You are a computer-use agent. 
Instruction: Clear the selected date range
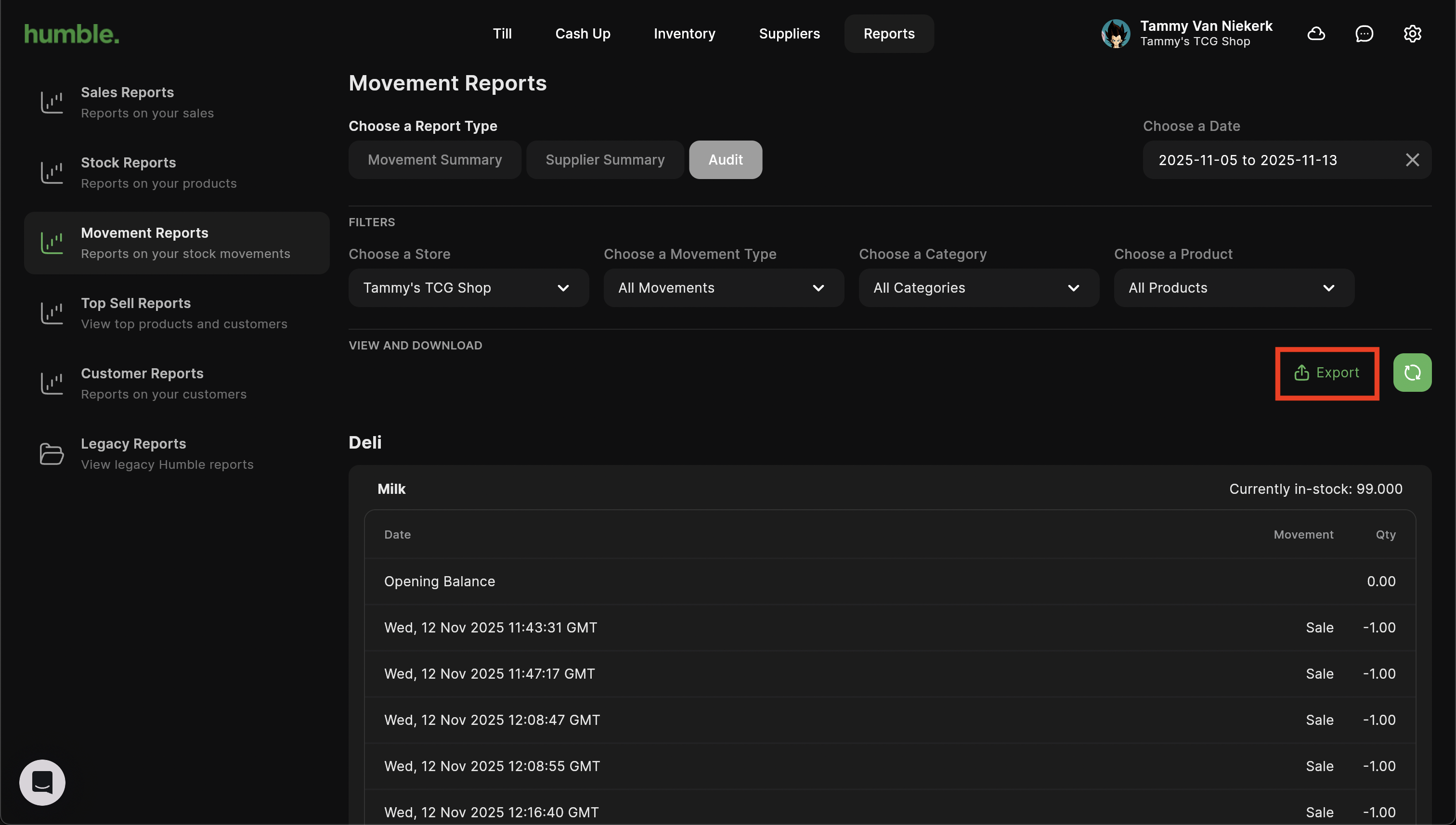coord(1412,160)
